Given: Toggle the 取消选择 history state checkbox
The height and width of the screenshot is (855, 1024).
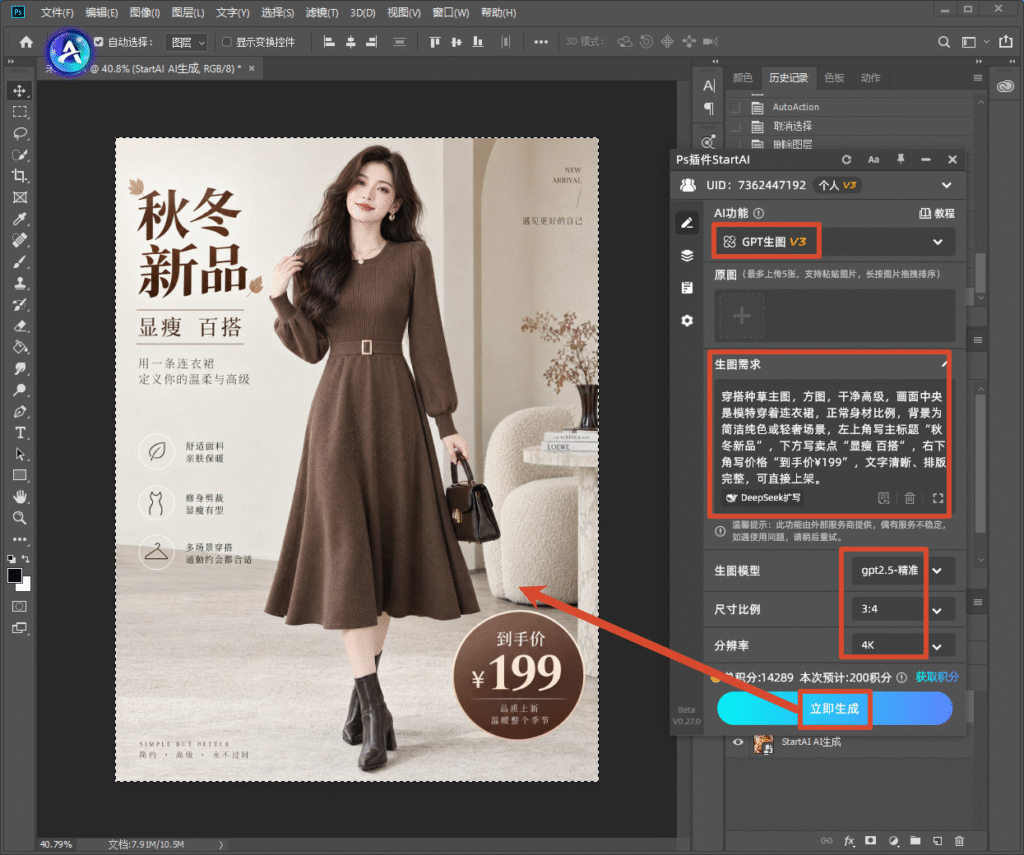Looking at the screenshot, I should (735, 126).
